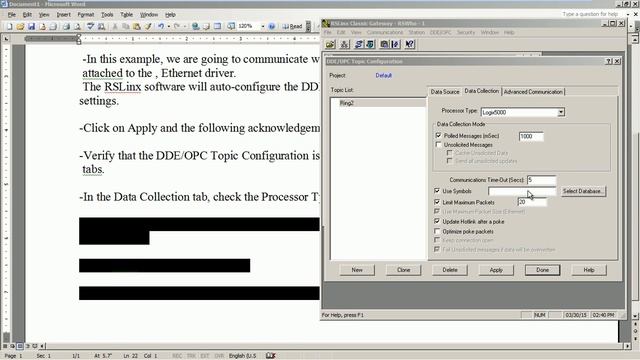Click the New Blank Document icon in Word
This screenshot has width=640, height=360.
coord(9,26)
